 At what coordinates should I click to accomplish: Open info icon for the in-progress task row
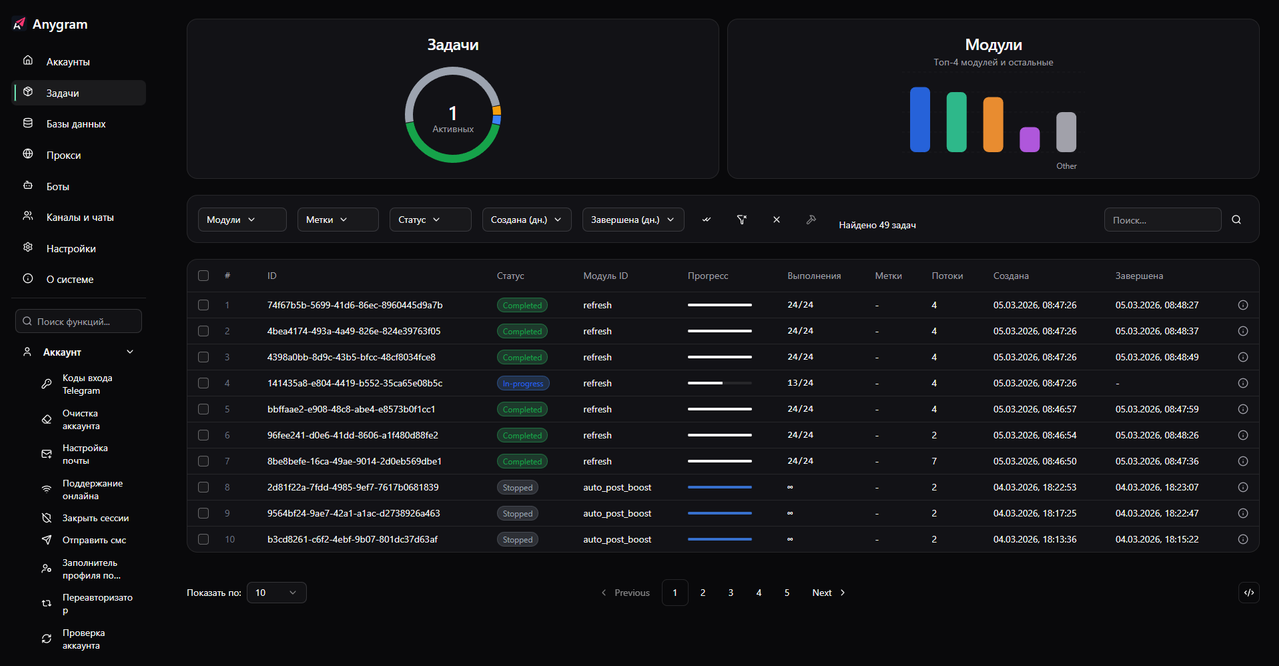point(1243,383)
